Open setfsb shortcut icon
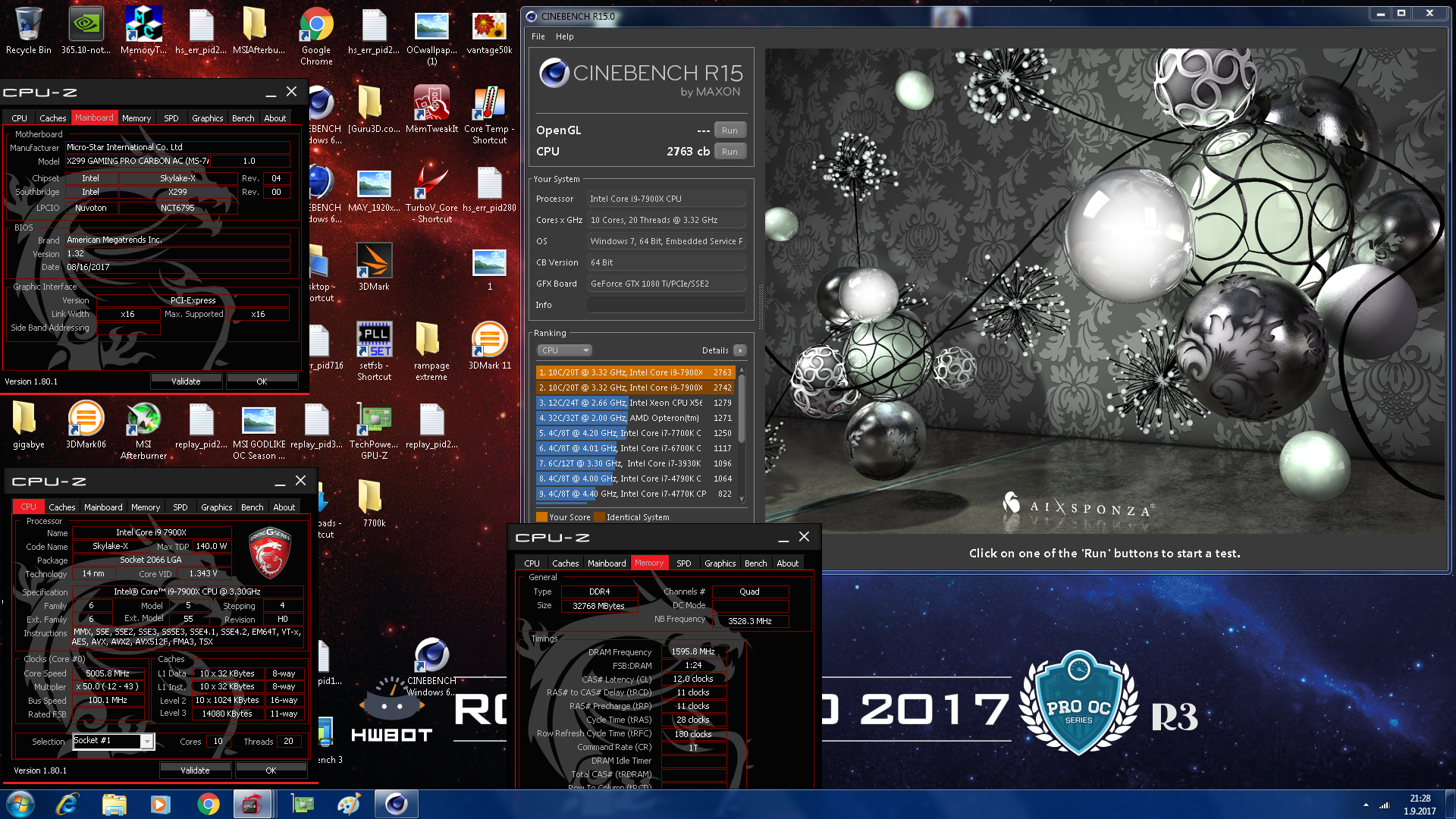Viewport: 1456px width, 819px height. 374,351
